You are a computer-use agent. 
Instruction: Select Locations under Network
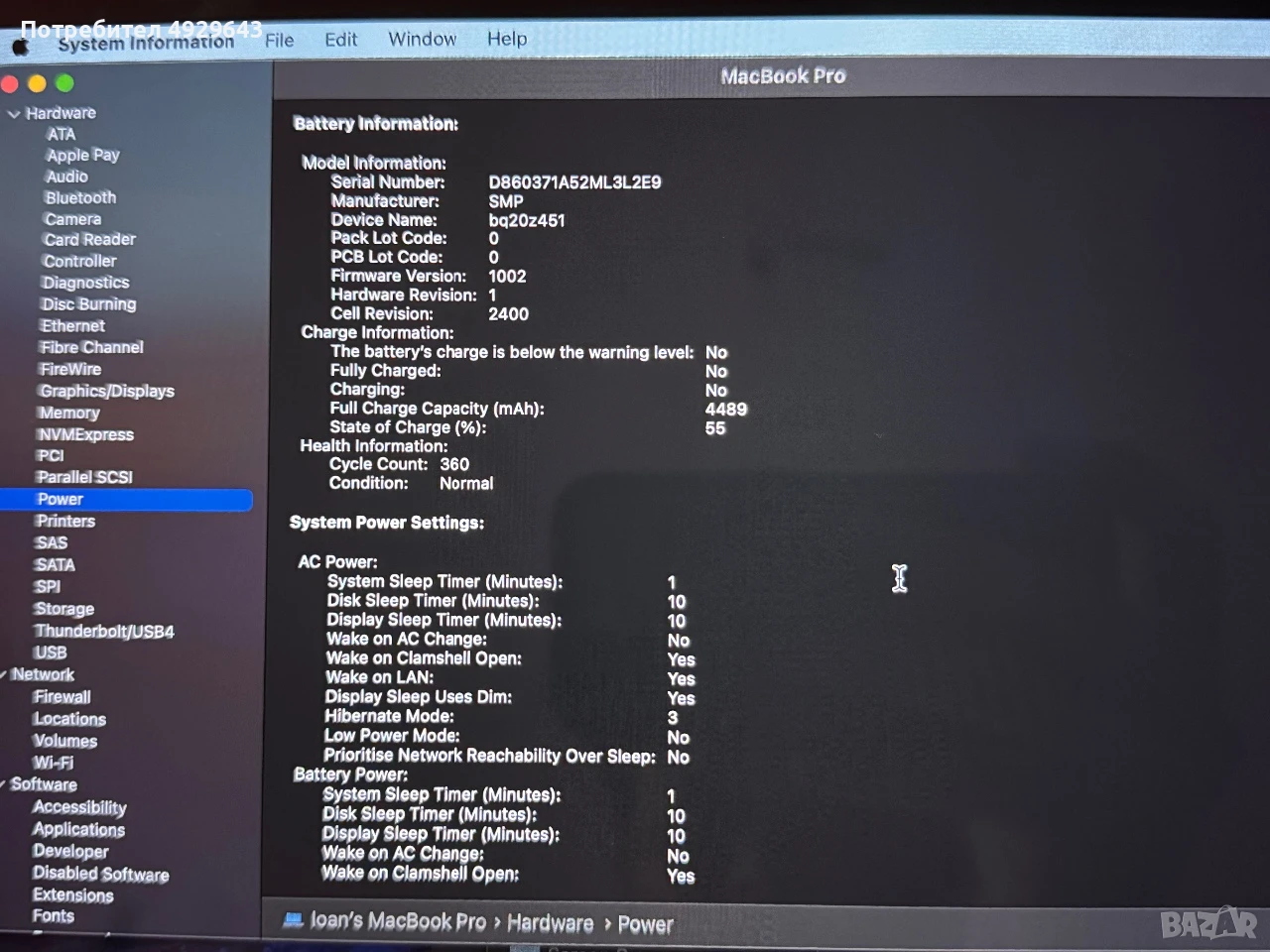click(x=69, y=719)
